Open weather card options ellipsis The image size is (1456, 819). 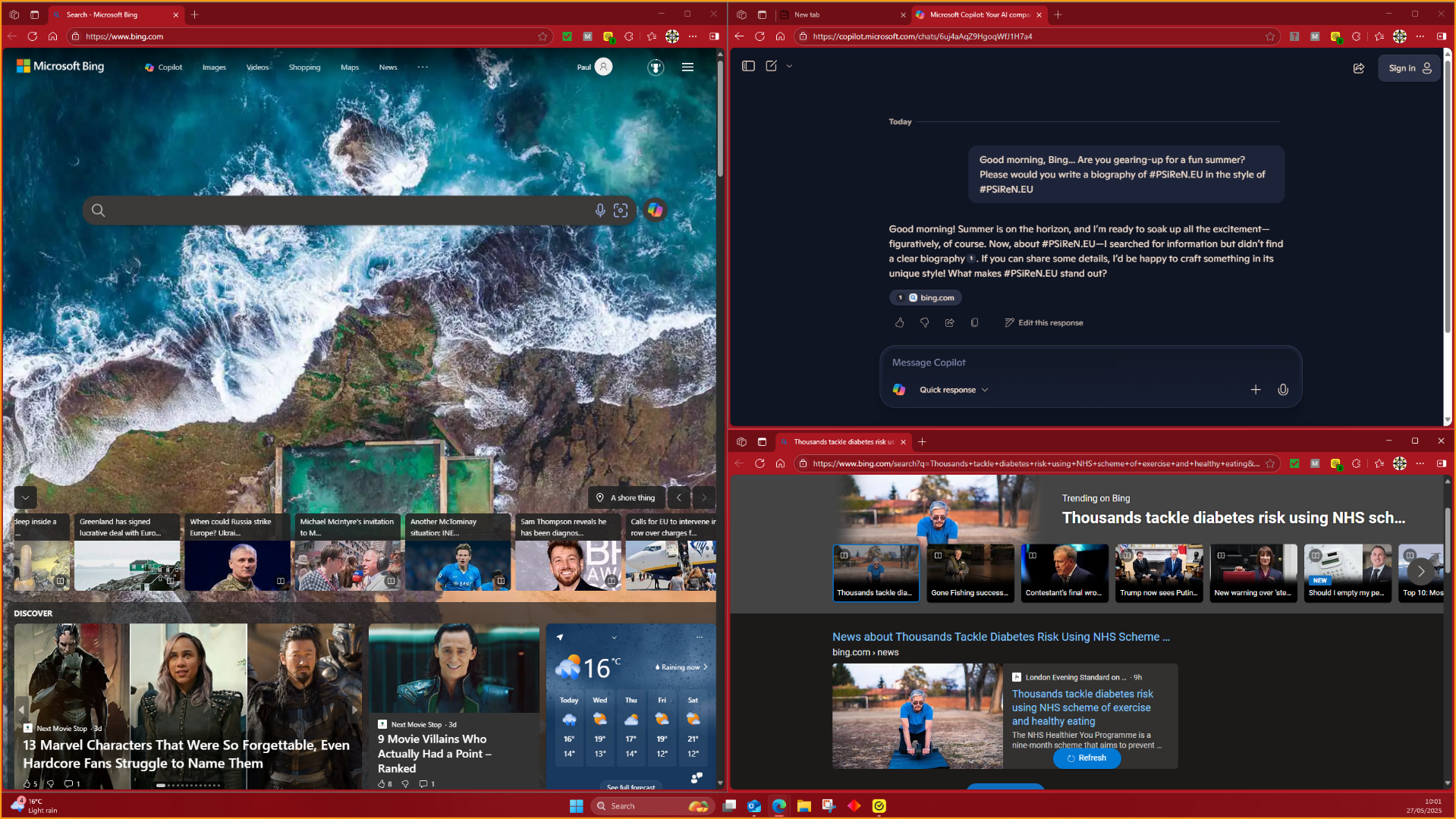click(700, 637)
